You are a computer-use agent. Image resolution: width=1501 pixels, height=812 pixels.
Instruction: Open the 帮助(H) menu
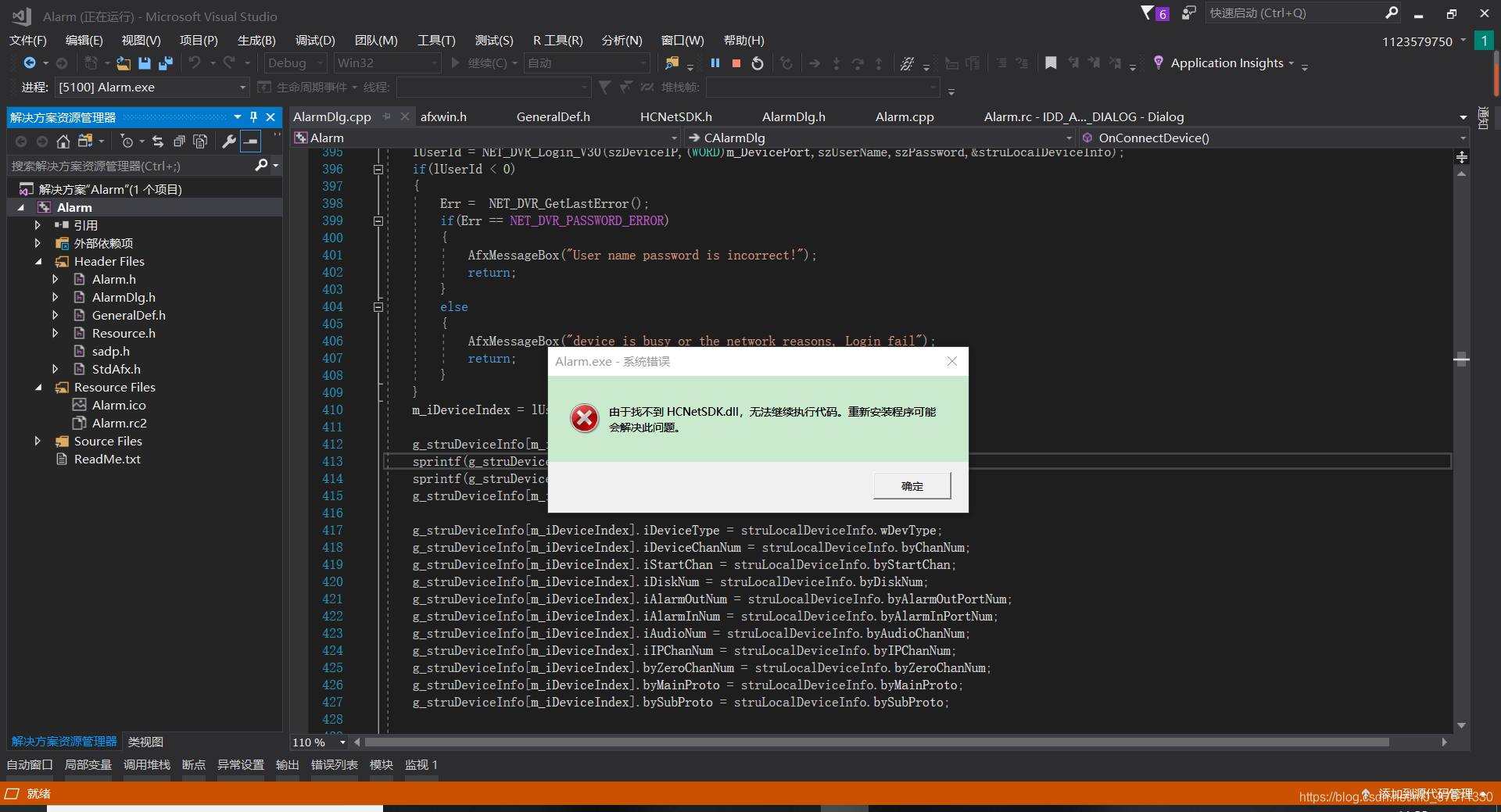pos(743,40)
